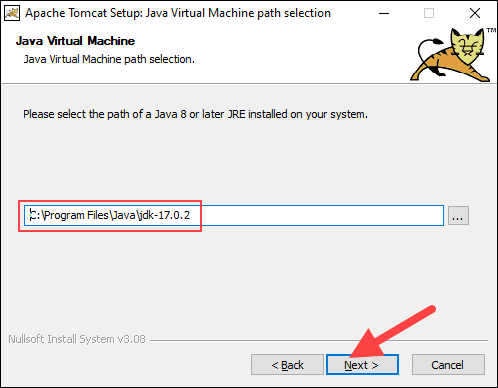
Task: Click the Tomcat installer icon in title bar
Action: [12, 13]
